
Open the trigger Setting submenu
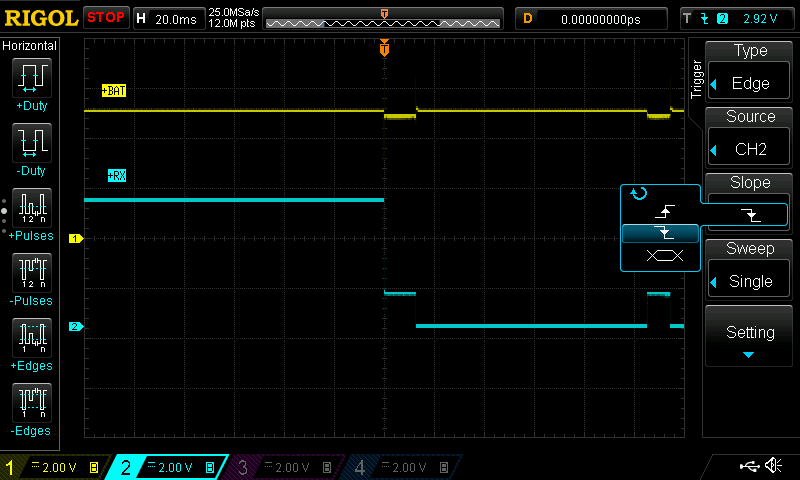pyautogui.click(x=749, y=336)
